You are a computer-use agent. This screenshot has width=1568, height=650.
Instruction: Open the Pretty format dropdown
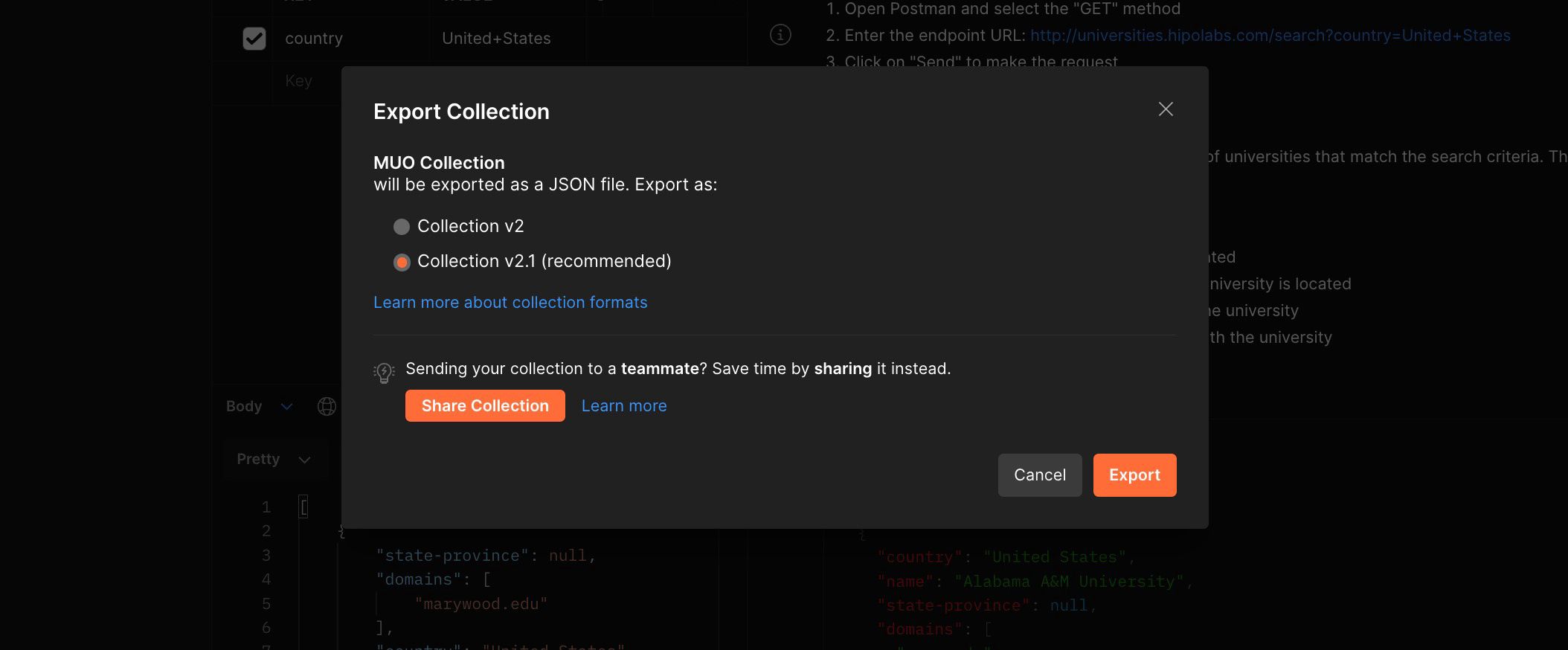tap(303, 460)
